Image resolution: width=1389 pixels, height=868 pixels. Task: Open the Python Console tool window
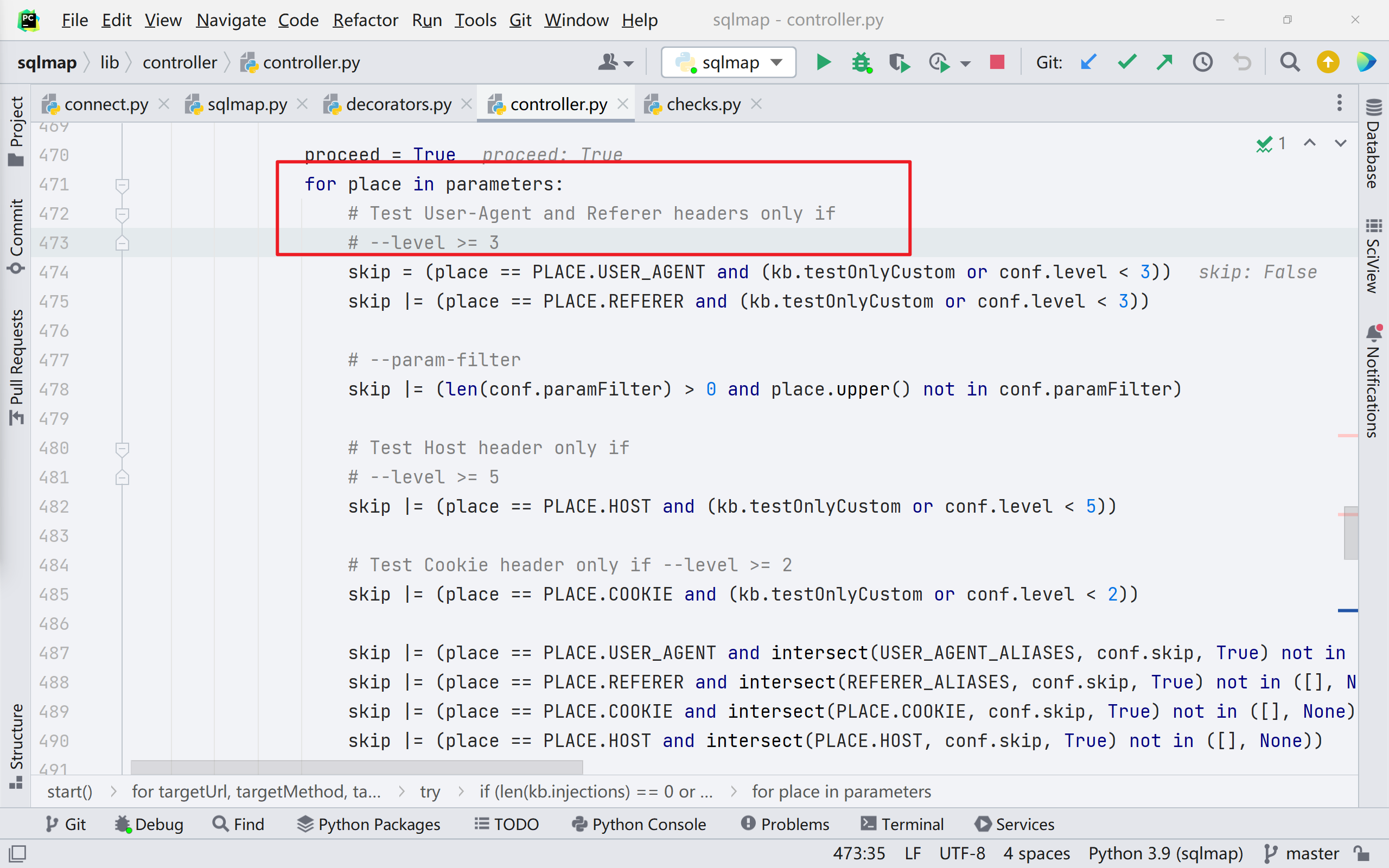click(638, 825)
